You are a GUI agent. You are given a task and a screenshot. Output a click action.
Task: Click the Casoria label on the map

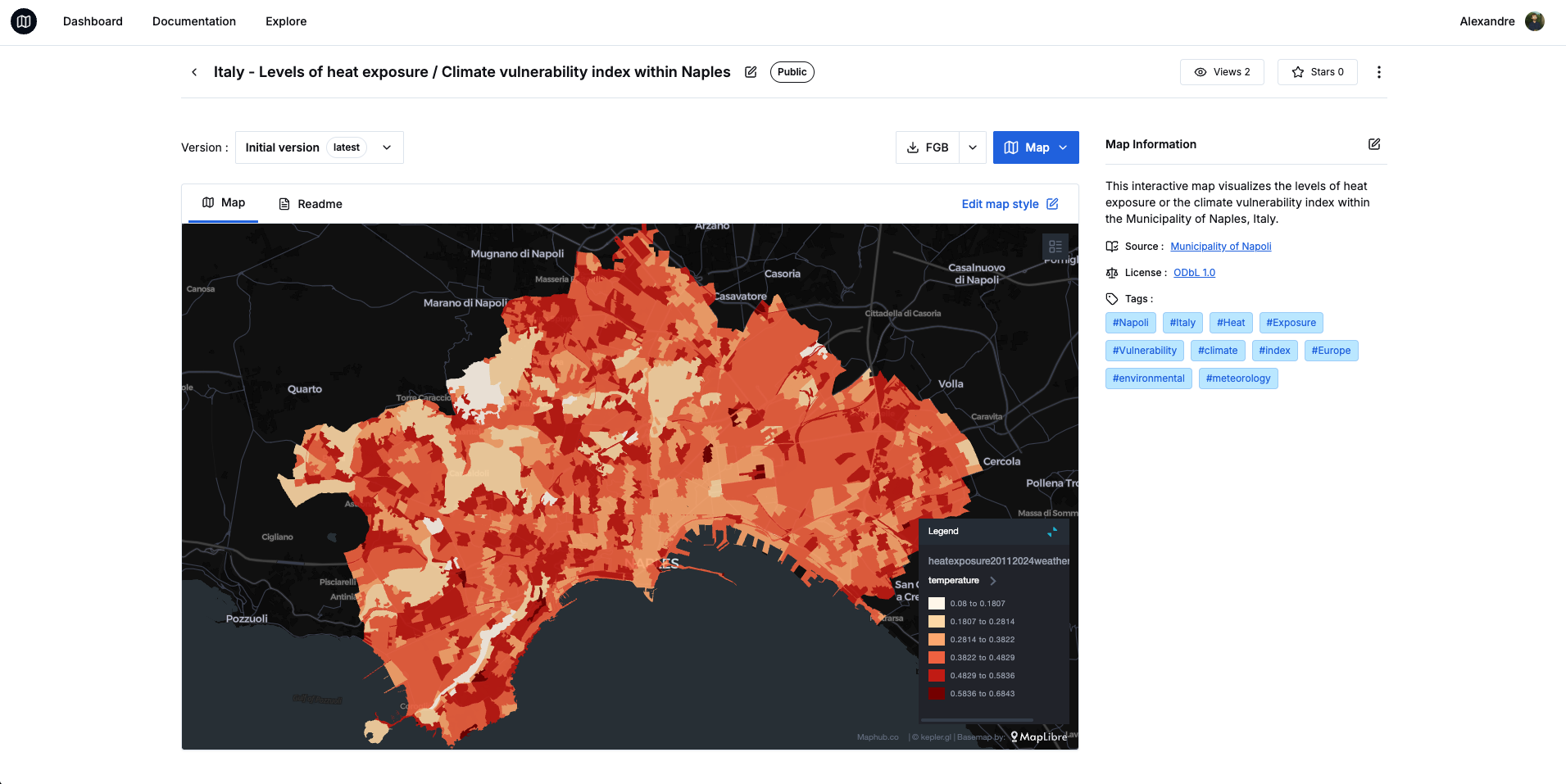coord(783,274)
